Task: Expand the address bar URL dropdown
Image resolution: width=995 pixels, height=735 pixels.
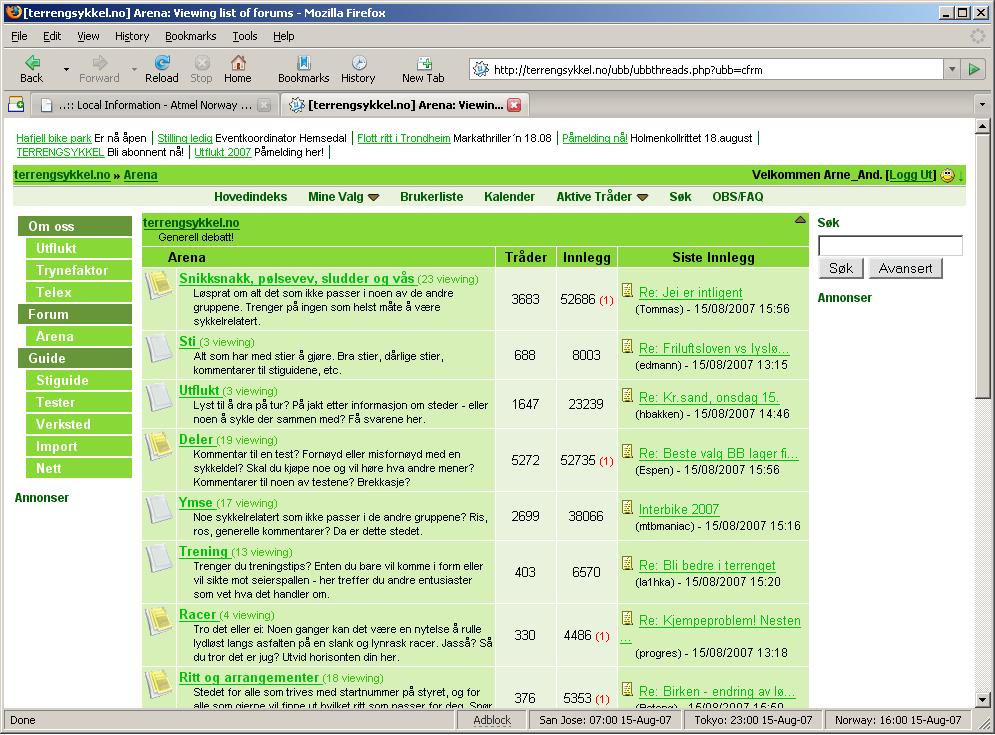Action: pos(952,69)
